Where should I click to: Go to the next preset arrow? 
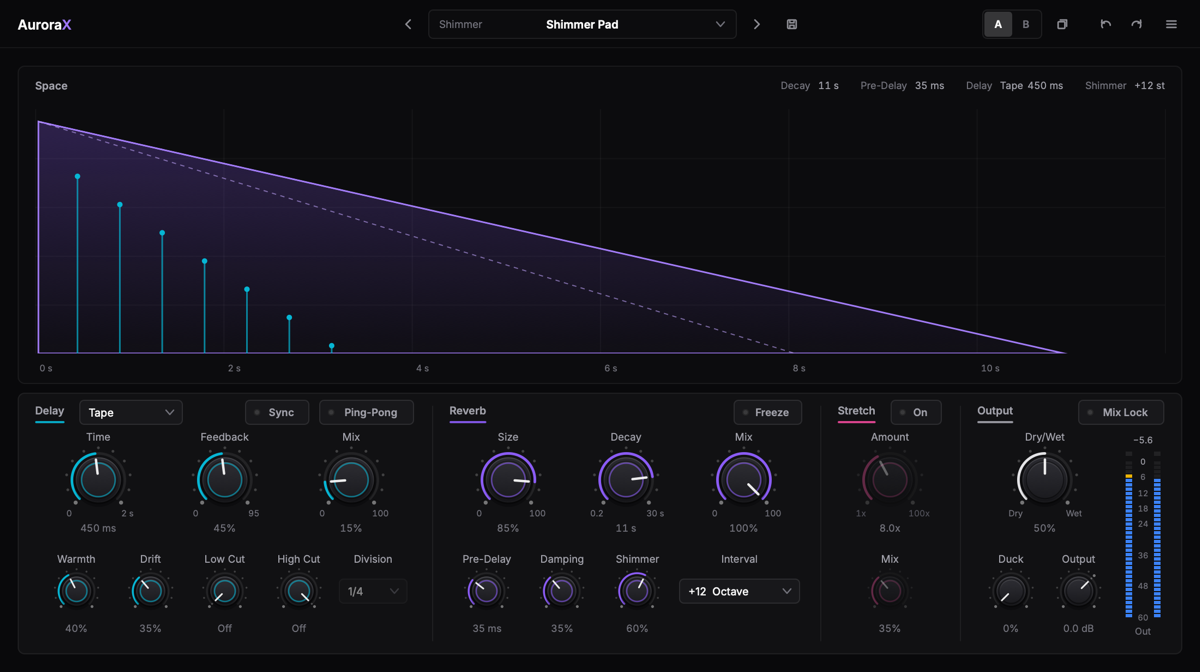(x=757, y=24)
